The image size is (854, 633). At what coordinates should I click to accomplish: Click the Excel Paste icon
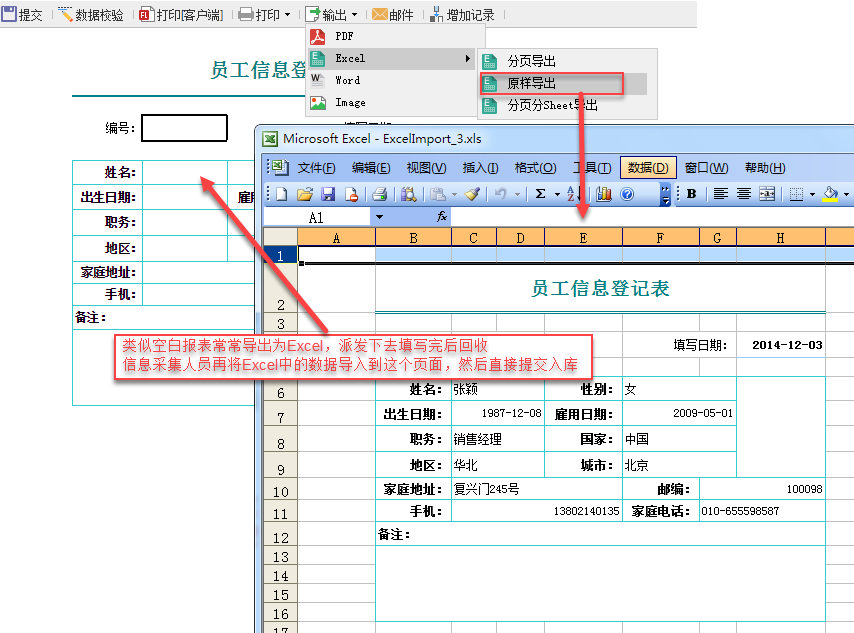(437, 194)
